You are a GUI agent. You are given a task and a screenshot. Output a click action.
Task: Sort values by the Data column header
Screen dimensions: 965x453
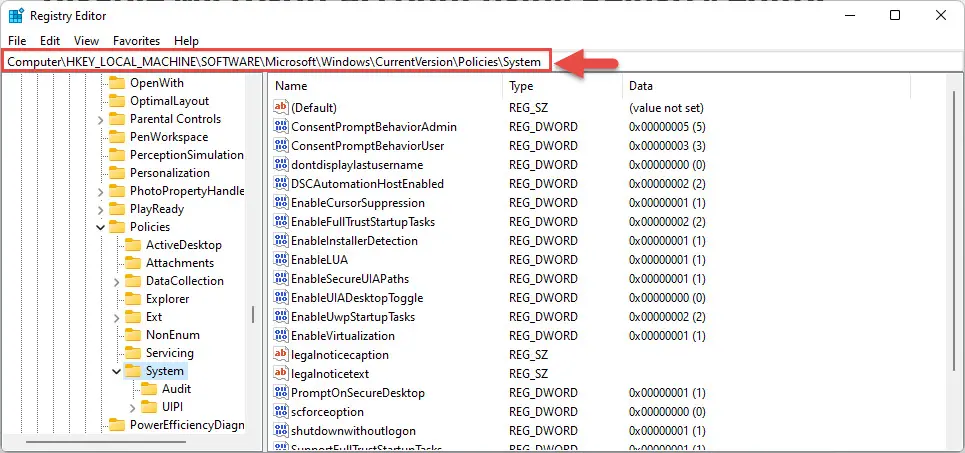[x=766, y=86]
